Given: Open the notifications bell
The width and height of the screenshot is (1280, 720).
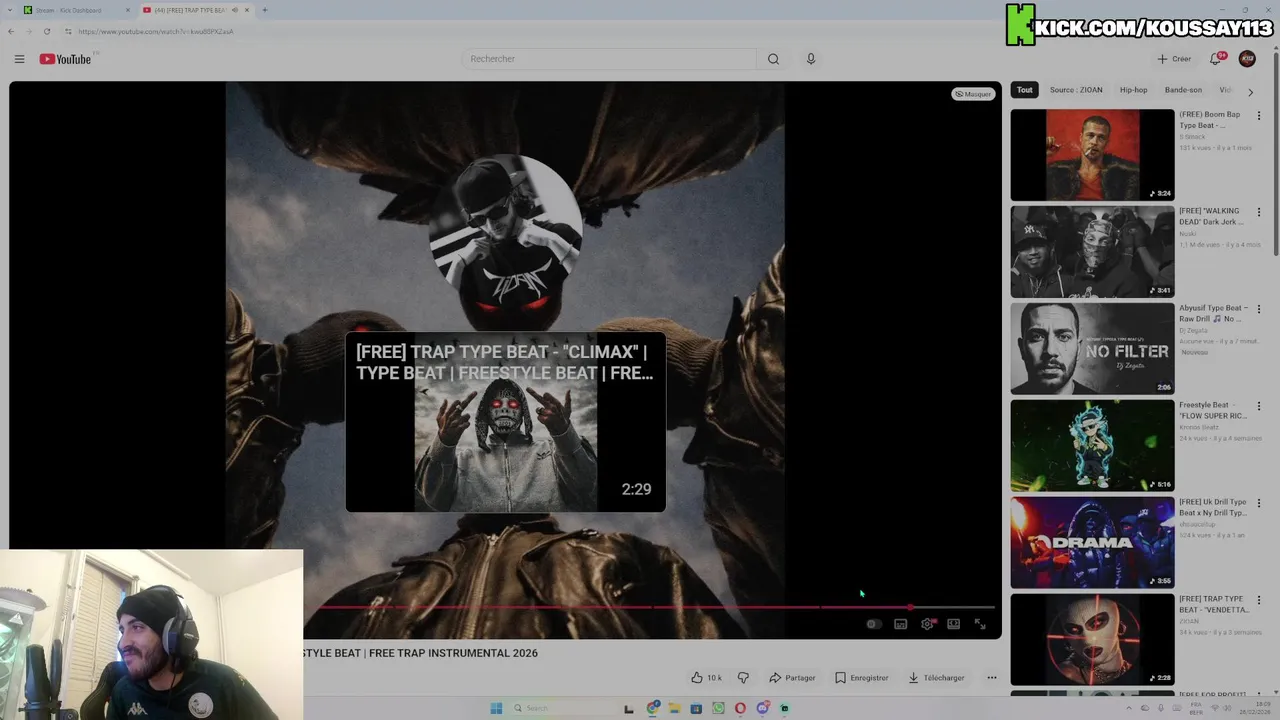Looking at the screenshot, I should 1216,59.
